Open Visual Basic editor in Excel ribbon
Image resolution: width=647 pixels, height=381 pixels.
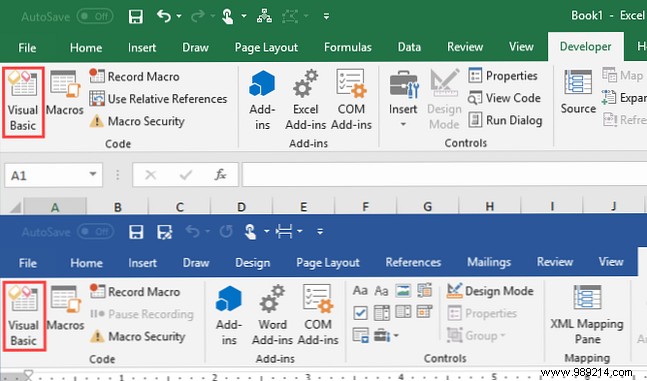[23, 102]
